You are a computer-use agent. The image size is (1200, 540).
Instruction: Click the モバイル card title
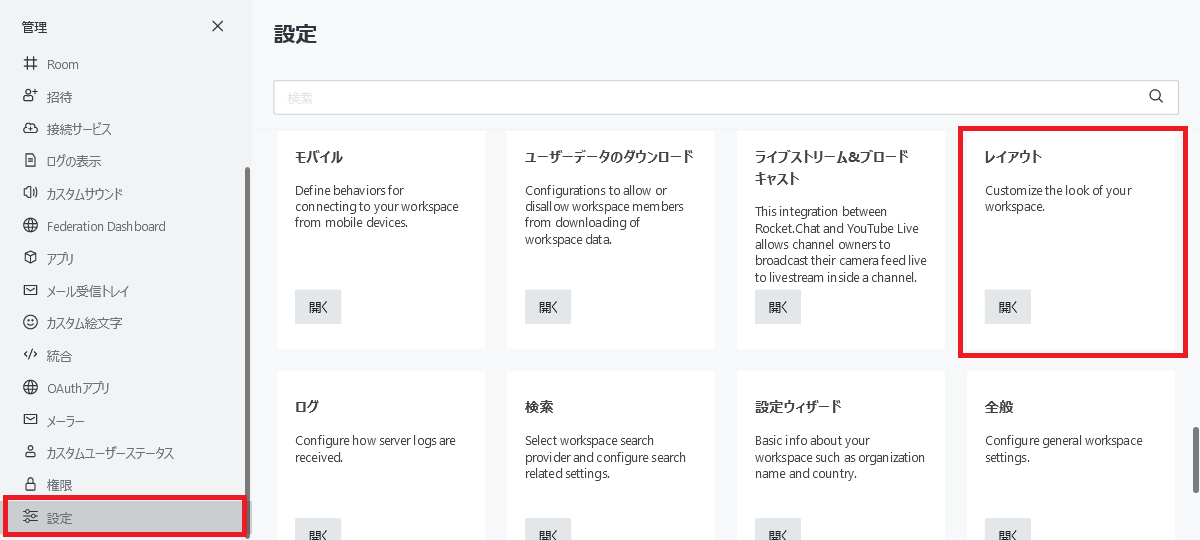coord(319,157)
